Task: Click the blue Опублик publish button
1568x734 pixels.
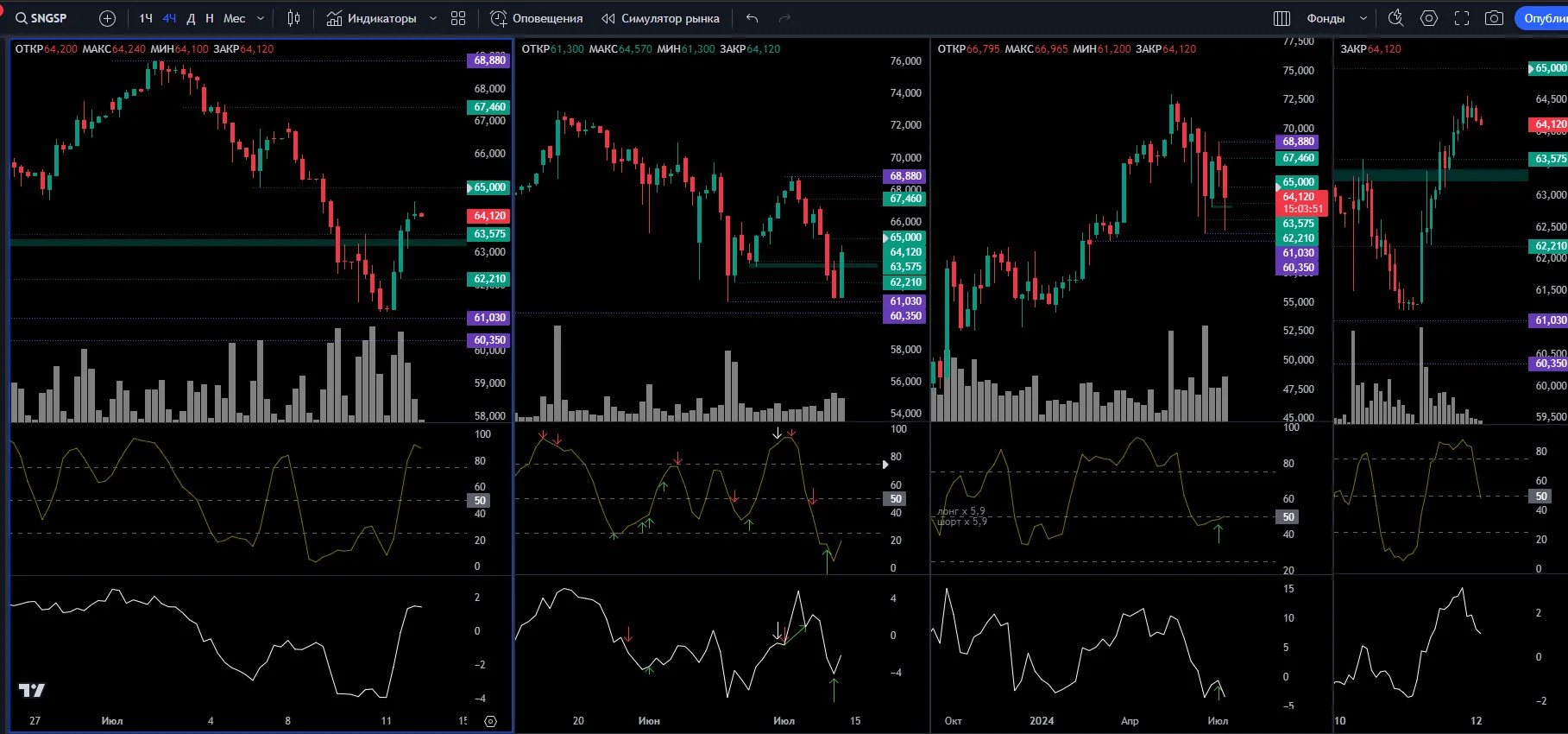Action: click(1542, 18)
